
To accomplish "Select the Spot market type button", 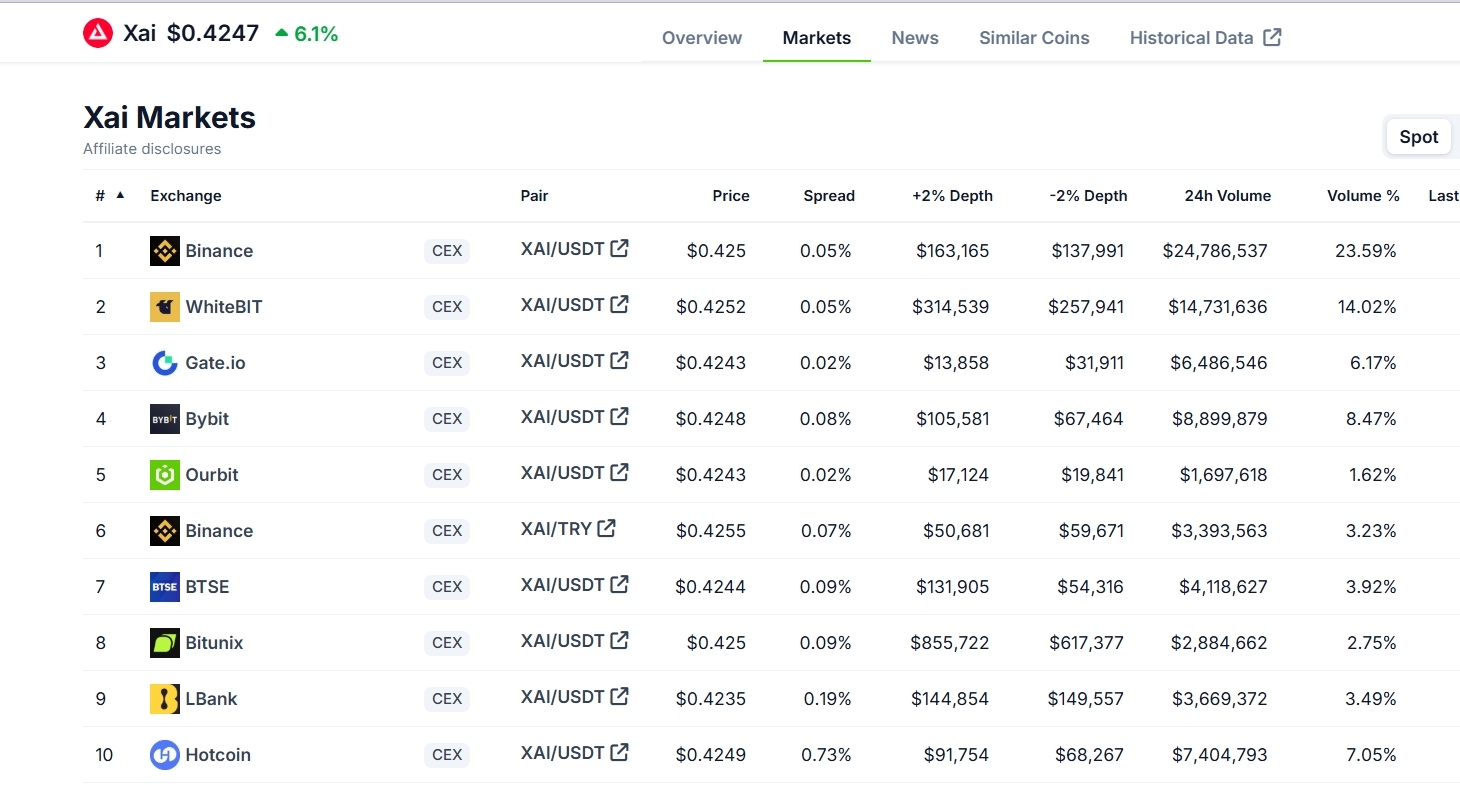I will coord(1418,137).
